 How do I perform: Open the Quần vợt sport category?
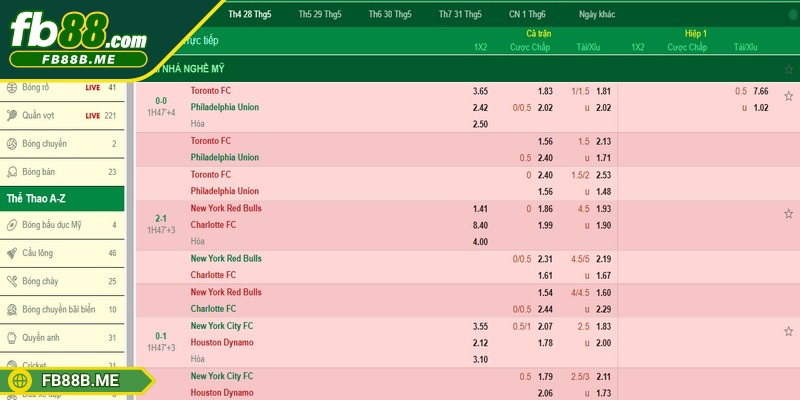coord(62,116)
